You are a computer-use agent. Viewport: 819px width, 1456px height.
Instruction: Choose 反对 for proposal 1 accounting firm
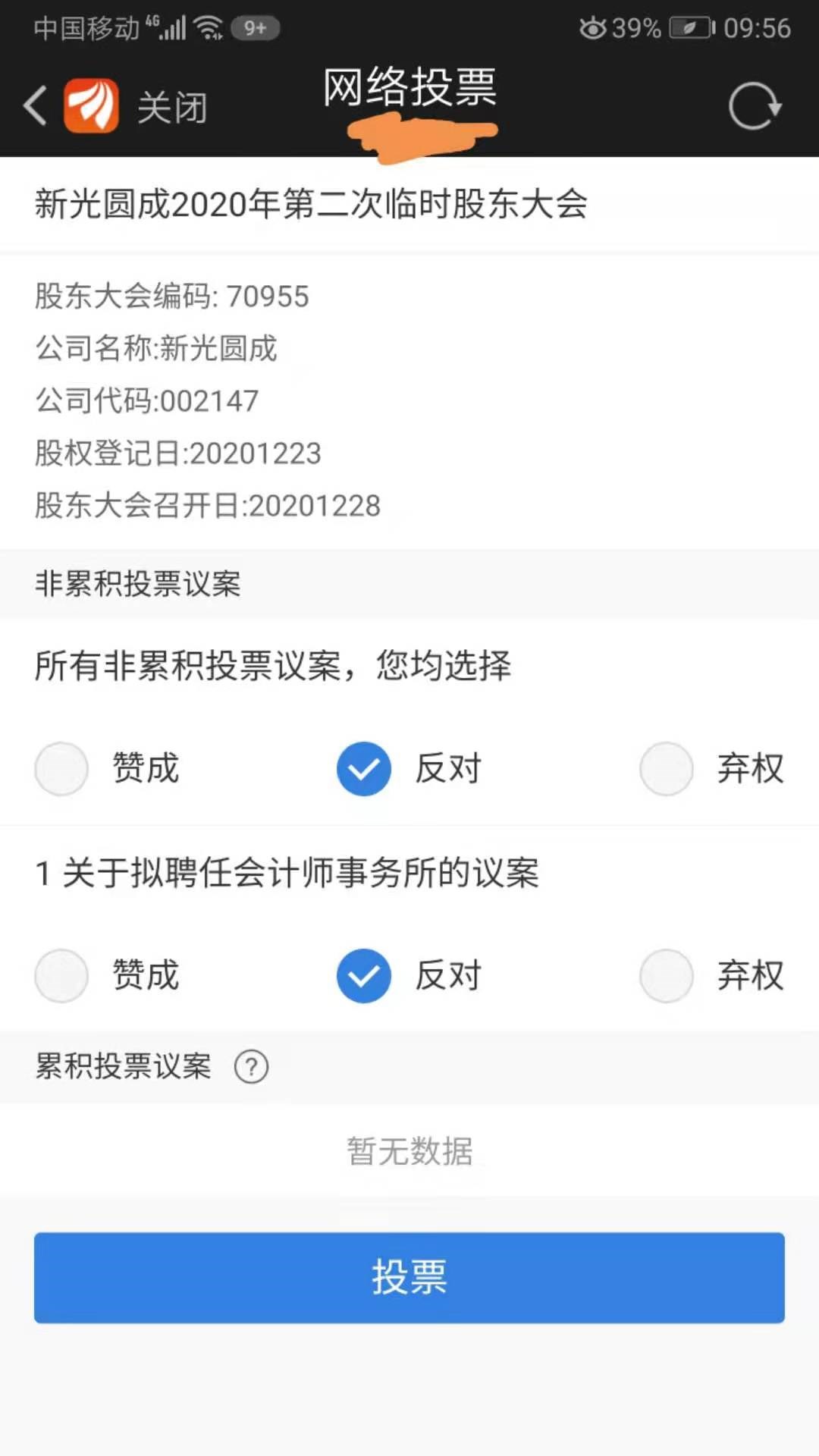pos(364,975)
